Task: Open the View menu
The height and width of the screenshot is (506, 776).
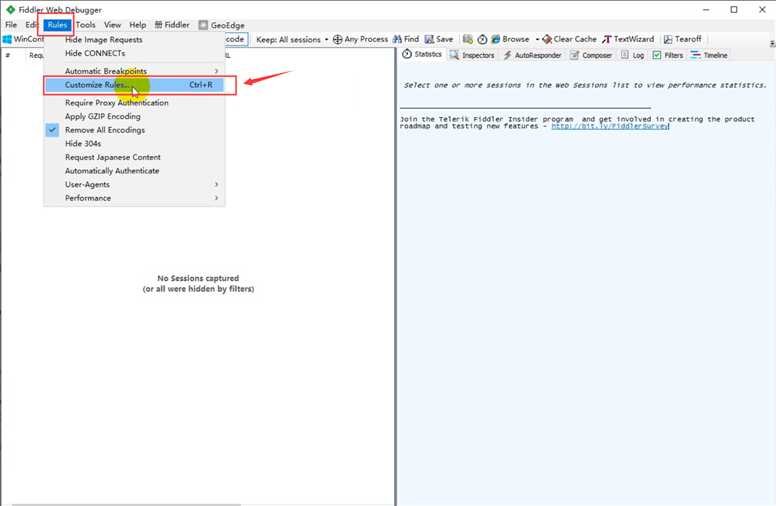Action: point(112,25)
